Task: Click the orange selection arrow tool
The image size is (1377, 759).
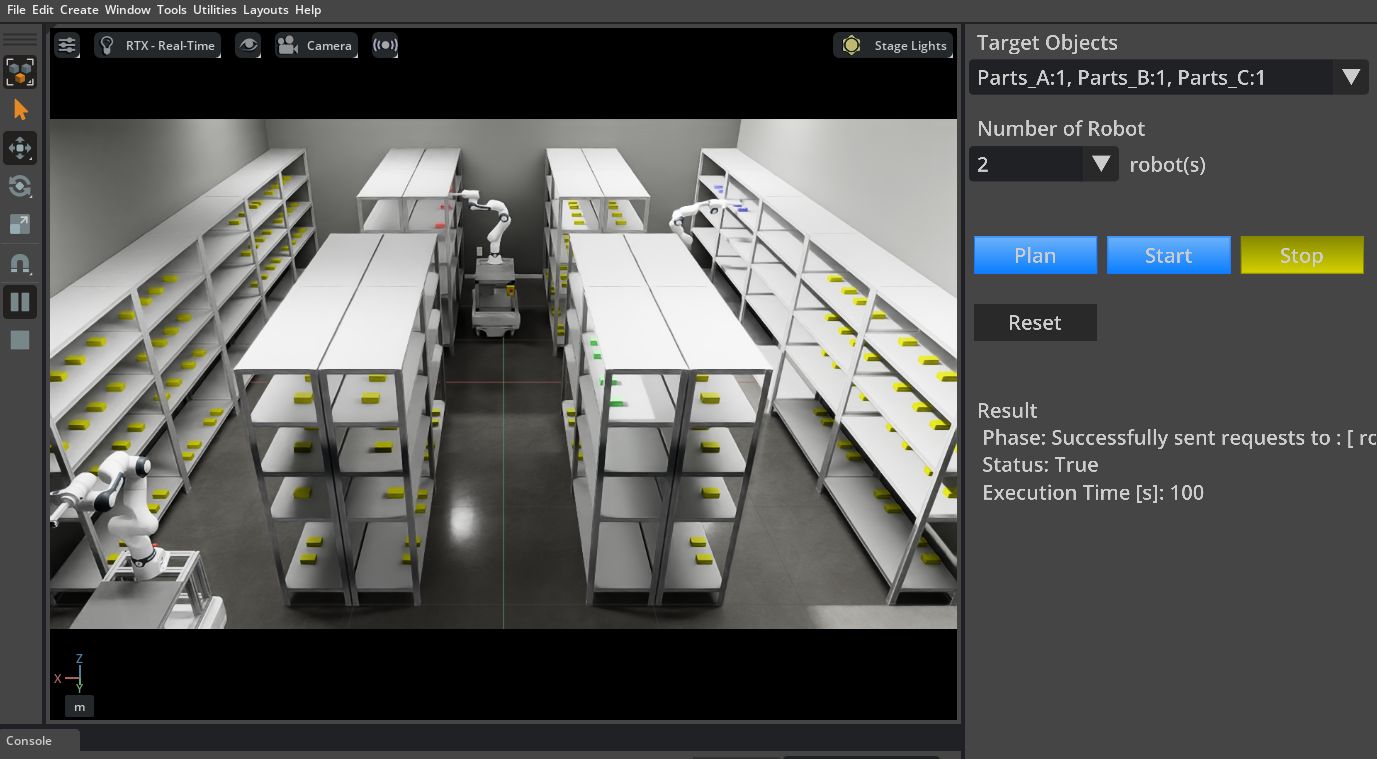Action: tap(20, 110)
